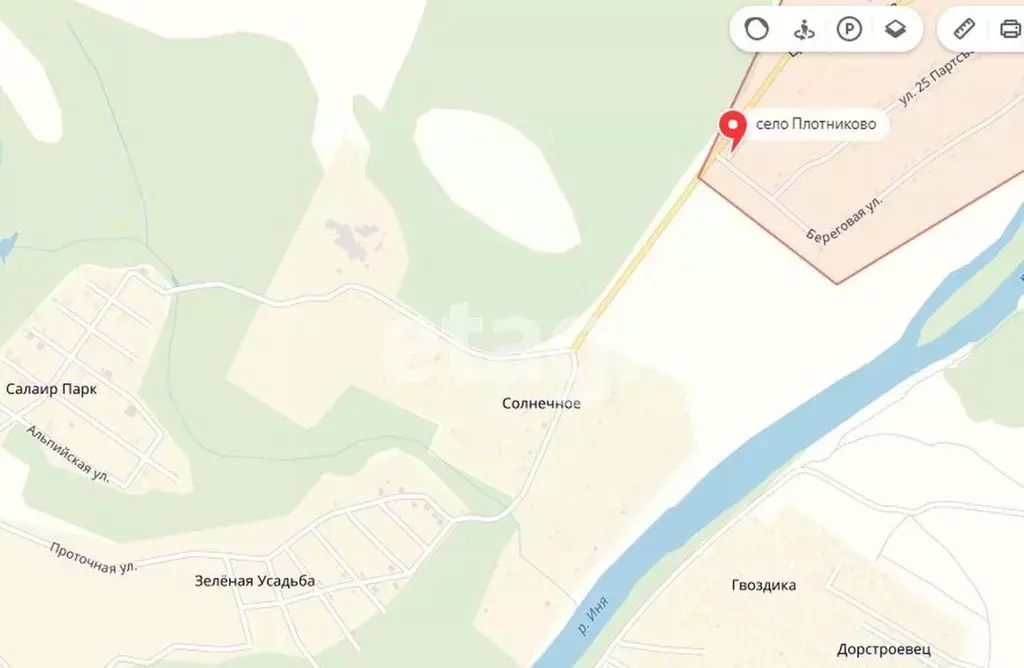Click the Альпийская ул. street label
The image size is (1024, 668).
68,453
